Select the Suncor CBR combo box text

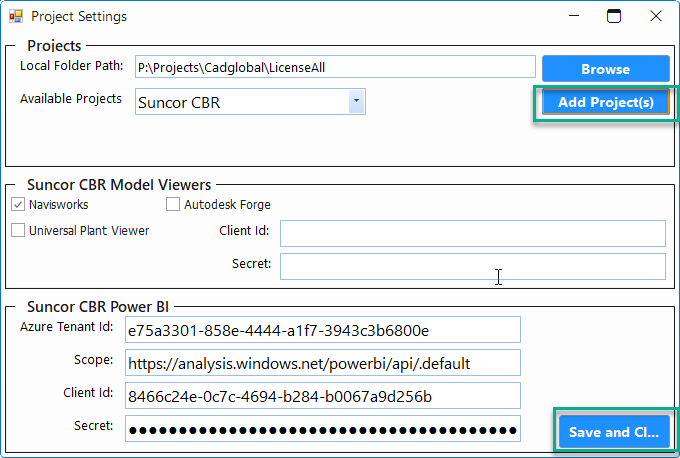pos(240,101)
